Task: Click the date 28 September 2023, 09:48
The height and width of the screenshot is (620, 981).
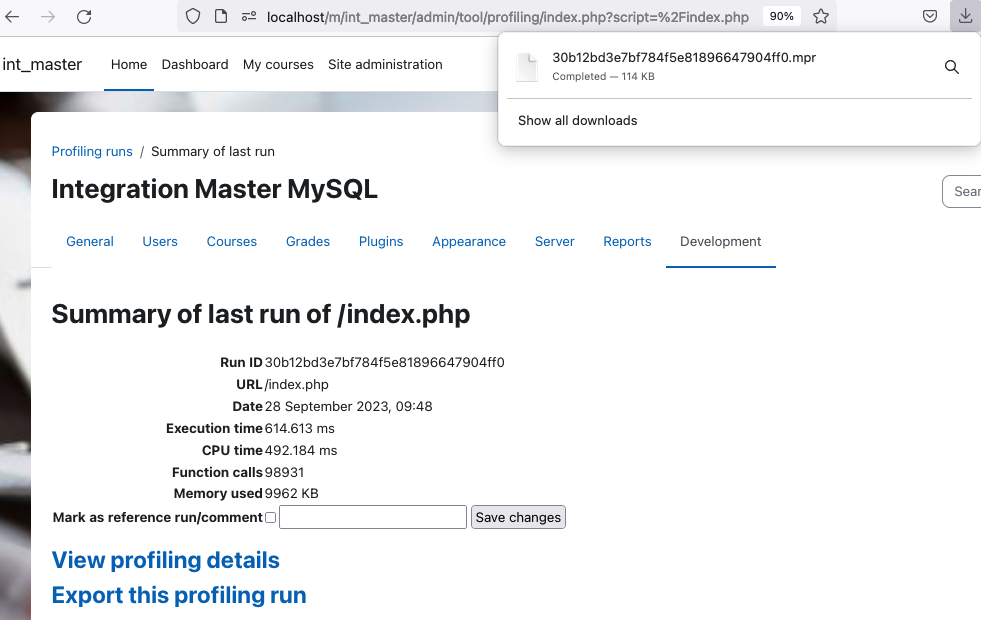Action: (348, 407)
